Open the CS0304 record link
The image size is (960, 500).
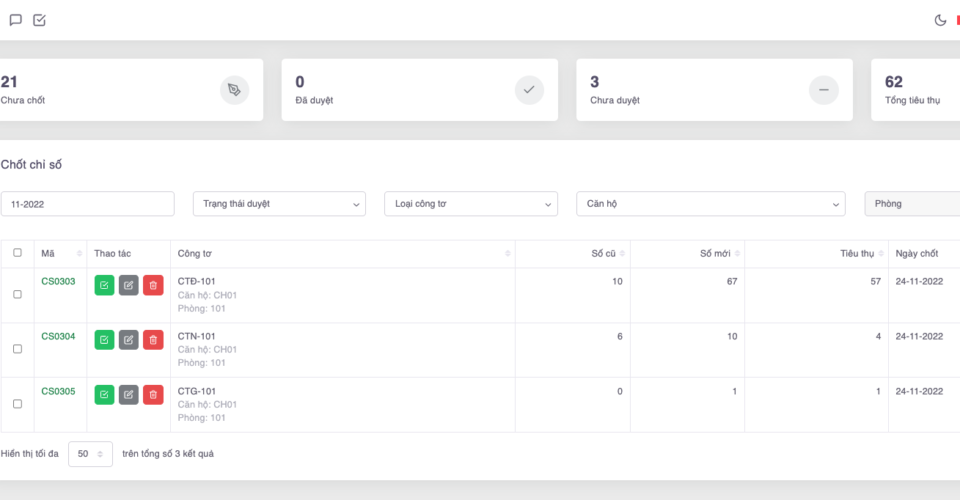pos(58,336)
